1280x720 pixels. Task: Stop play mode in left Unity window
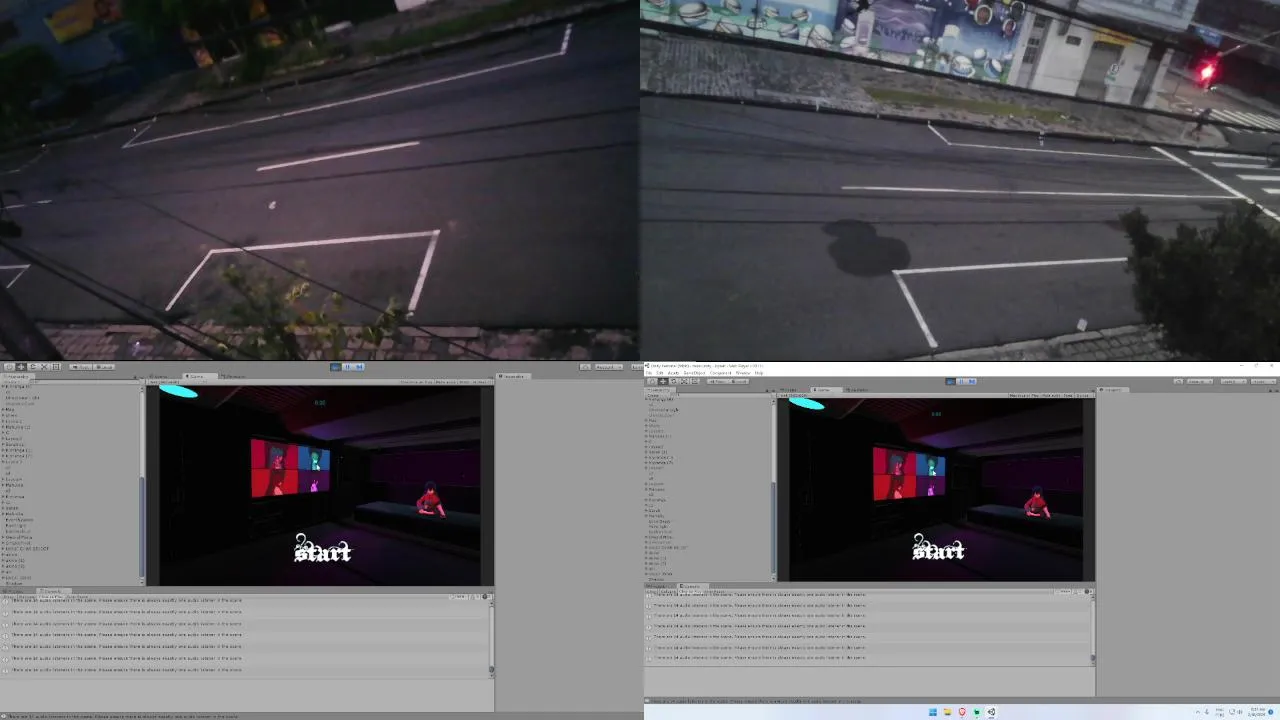point(335,367)
